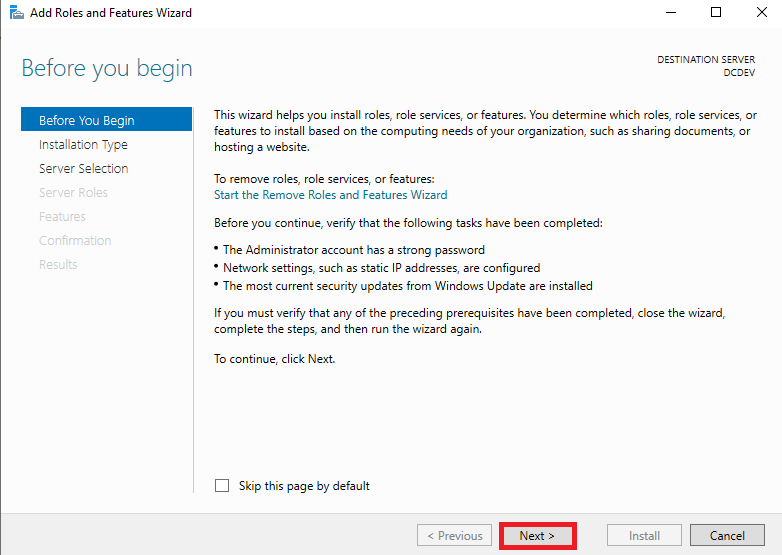Click the 'Skip this page by default' label text

pyautogui.click(x=304, y=486)
